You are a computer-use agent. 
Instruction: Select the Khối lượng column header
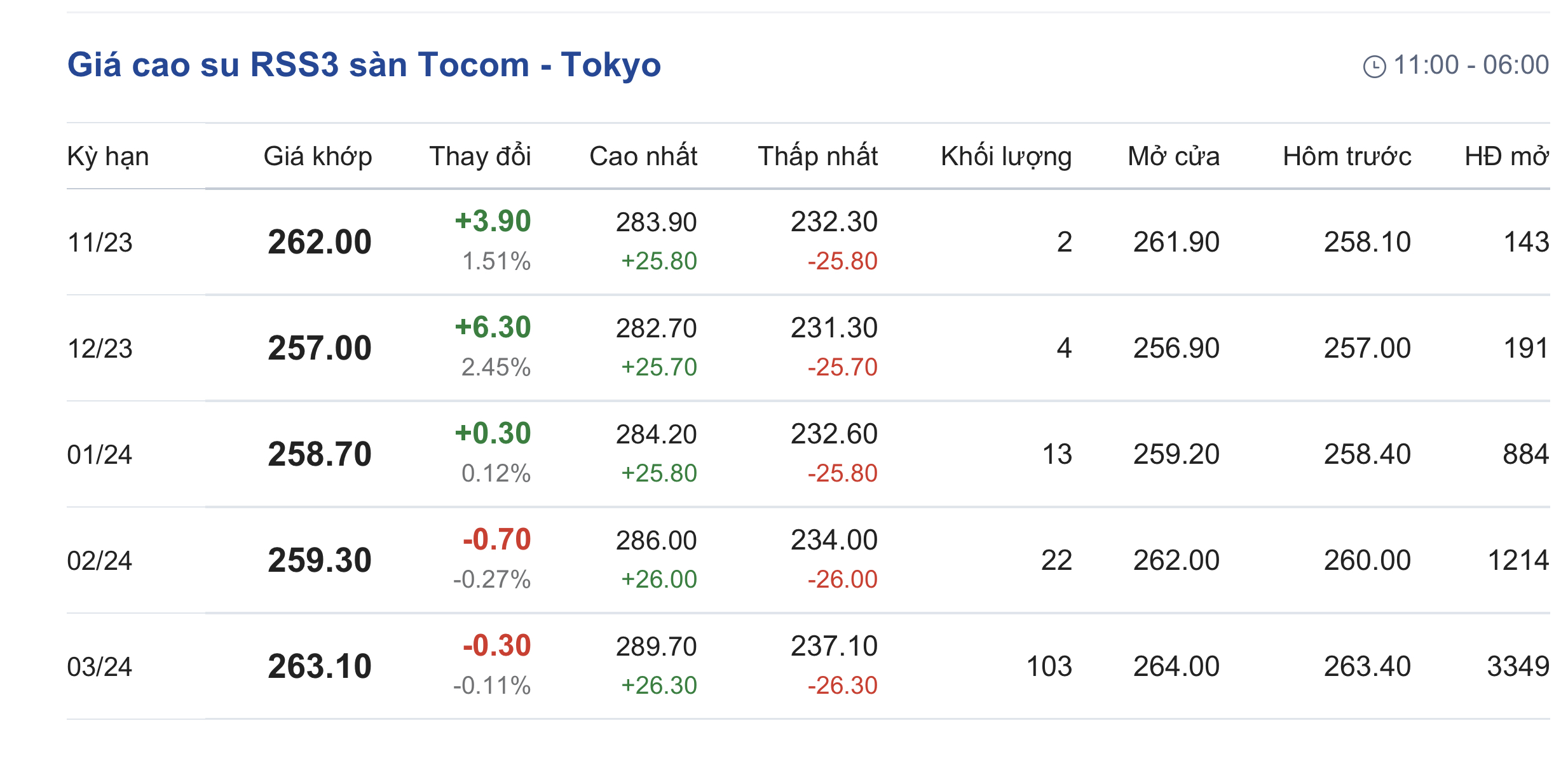point(1006,156)
